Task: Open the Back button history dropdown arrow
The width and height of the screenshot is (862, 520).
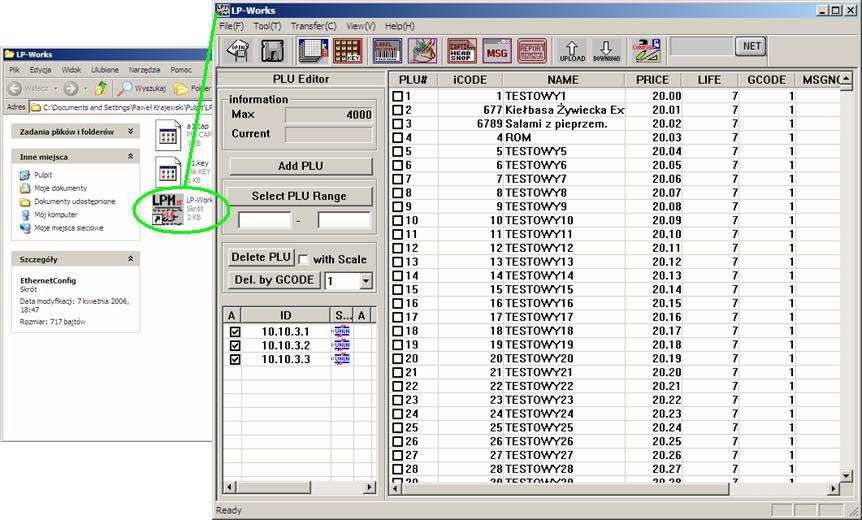Action: point(56,88)
